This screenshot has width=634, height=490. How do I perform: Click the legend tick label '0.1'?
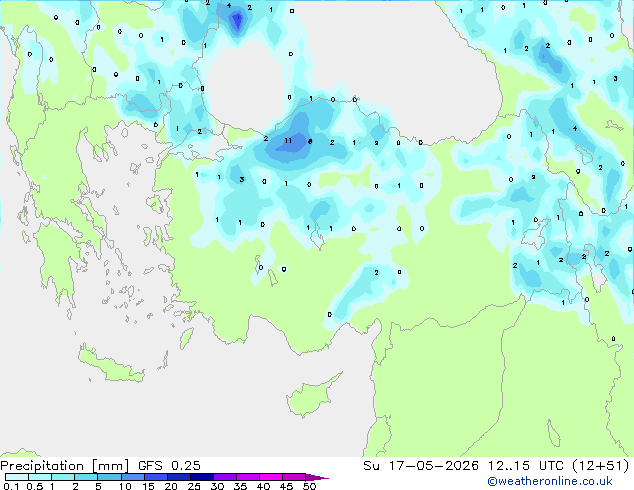(11, 486)
